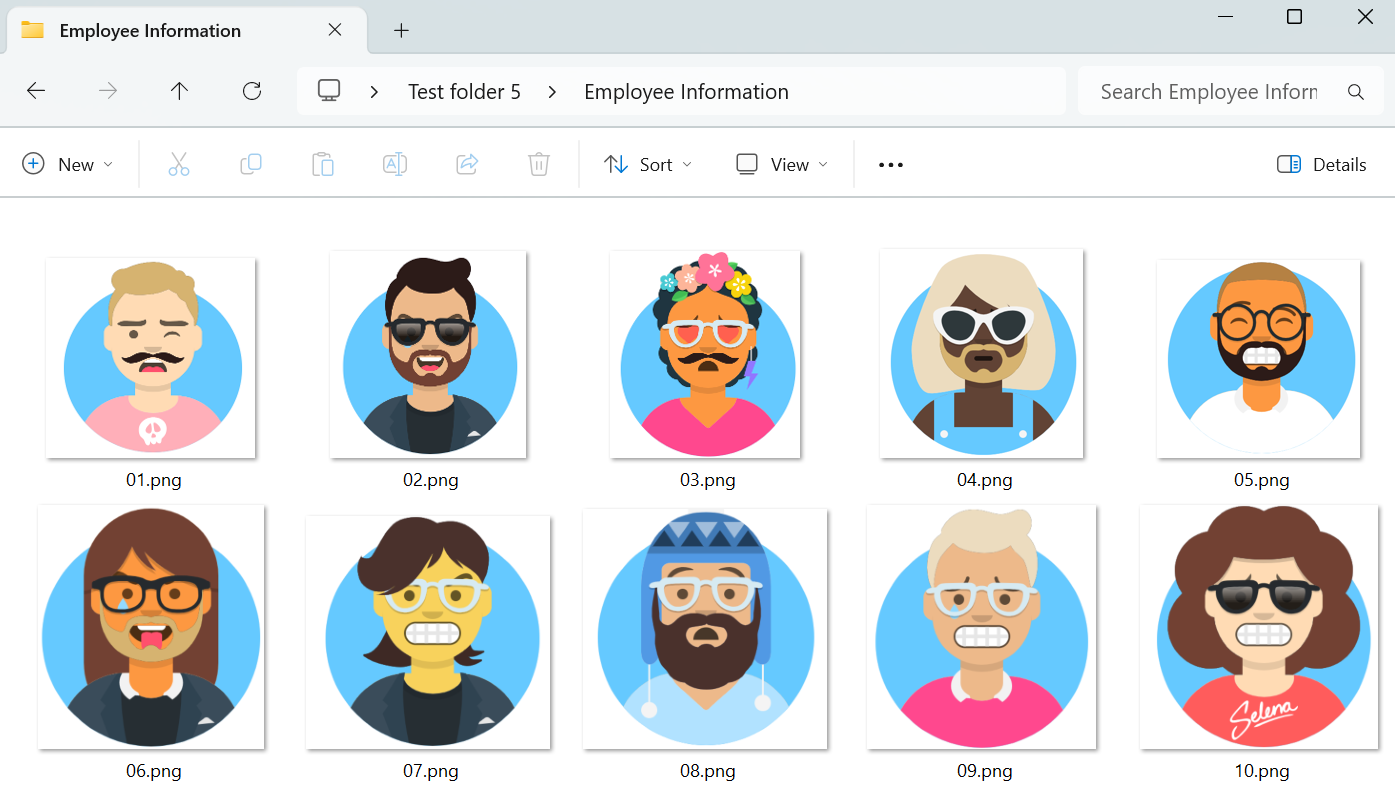Add a new tab with plus button
The height and width of the screenshot is (809, 1395).
pos(401,31)
